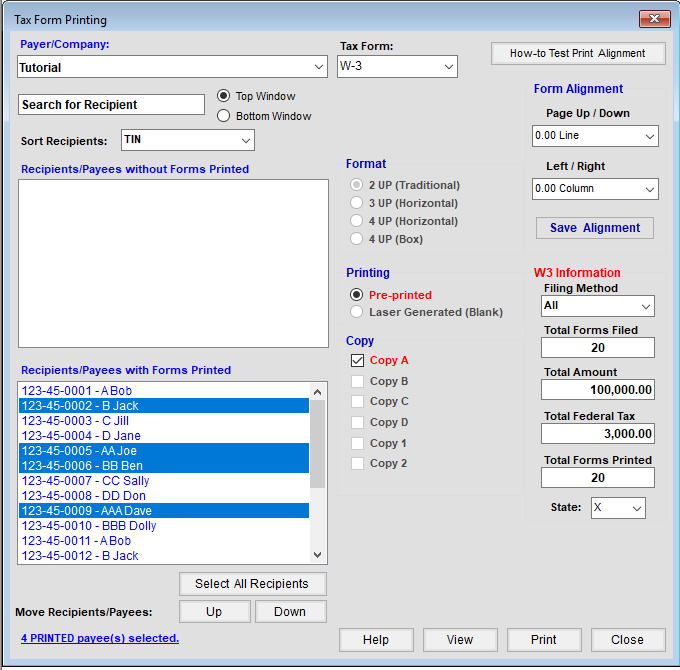Click the Help button
This screenshot has height=670, width=680.
(376, 640)
